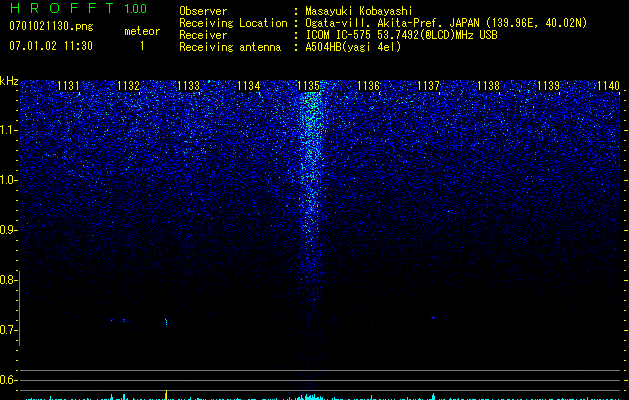Screen dimensions: 629x400
Task: Click antenna text A504HB(yagi 4el)
Action: [353, 47]
